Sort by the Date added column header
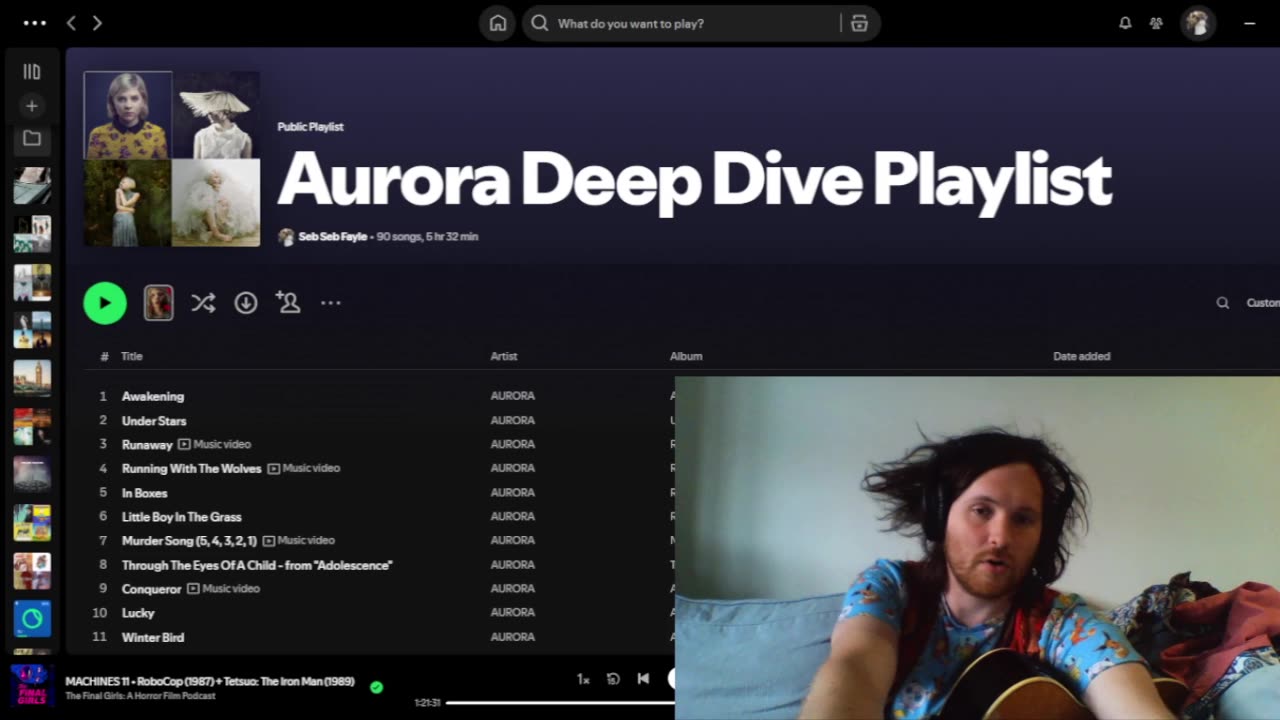Image resolution: width=1280 pixels, height=720 pixels. click(x=1081, y=356)
